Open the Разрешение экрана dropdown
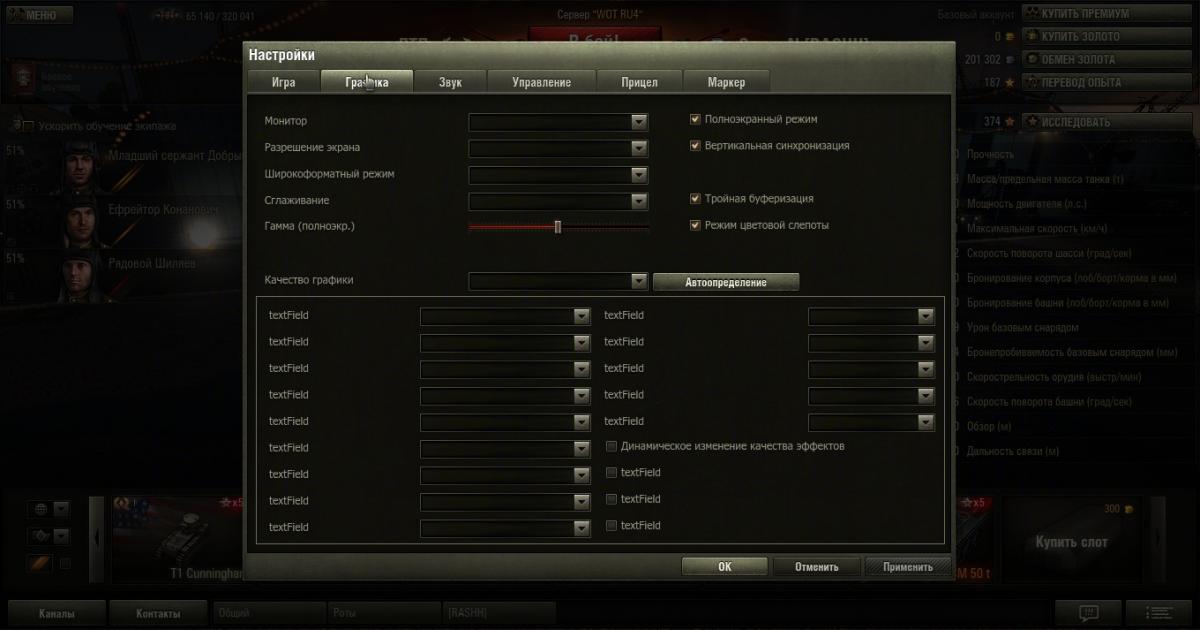Image resolution: width=1200 pixels, height=630 pixels. tap(559, 148)
